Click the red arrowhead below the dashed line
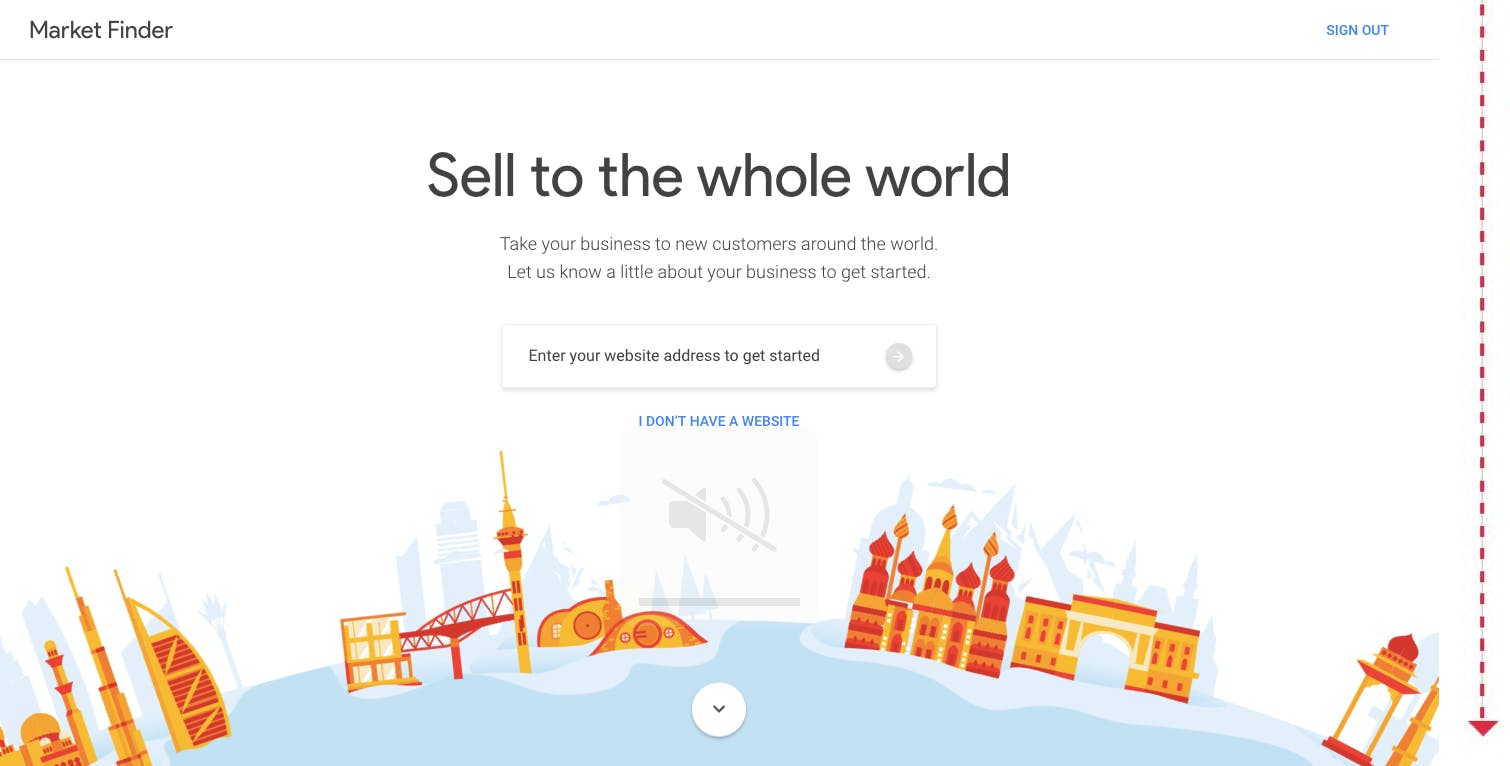Viewport: 1510px width, 766px height. tap(1483, 728)
